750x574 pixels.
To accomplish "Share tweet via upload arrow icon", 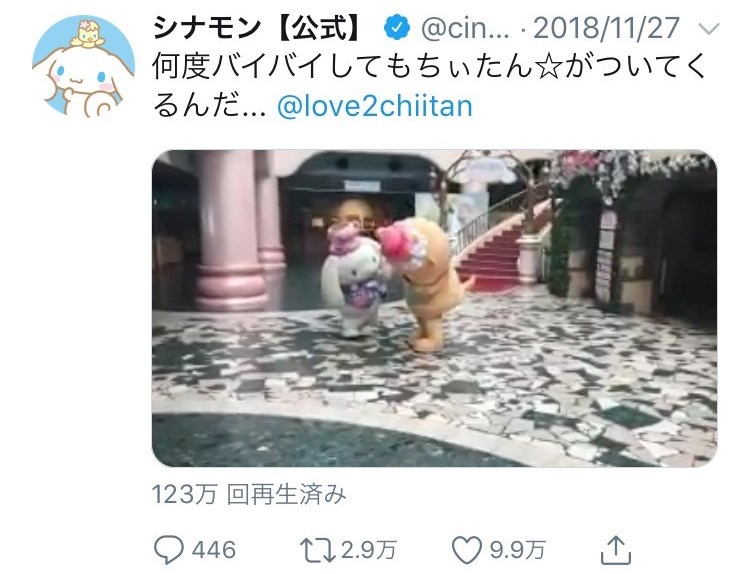I will click(x=616, y=550).
